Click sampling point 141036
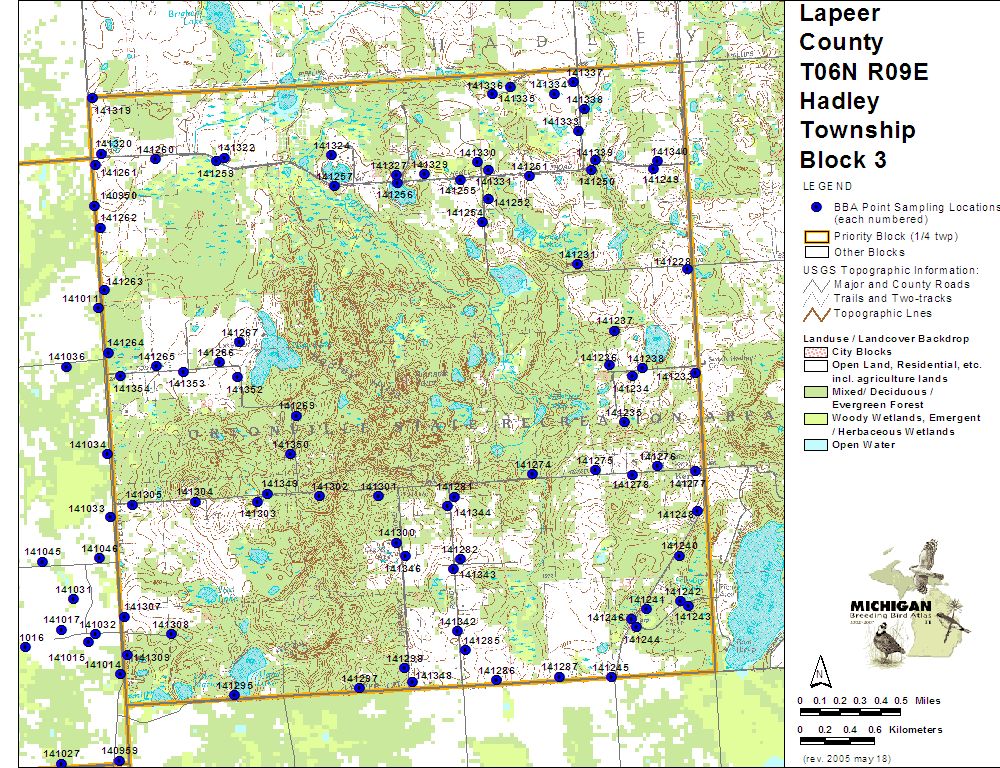 pyautogui.click(x=66, y=367)
